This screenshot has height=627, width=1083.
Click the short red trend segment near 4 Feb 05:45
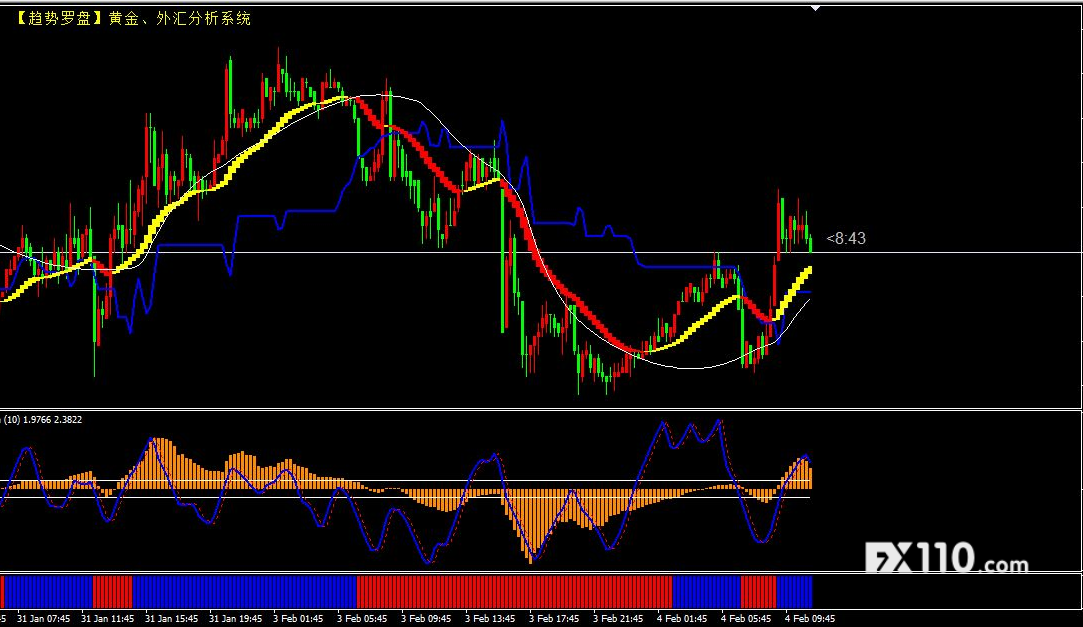coord(758,591)
